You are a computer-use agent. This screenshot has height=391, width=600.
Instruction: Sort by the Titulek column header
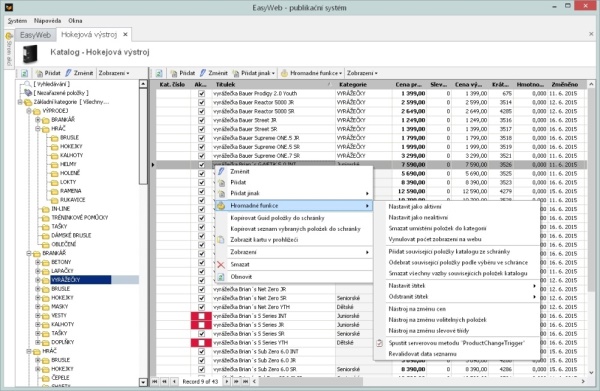click(273, 85)
